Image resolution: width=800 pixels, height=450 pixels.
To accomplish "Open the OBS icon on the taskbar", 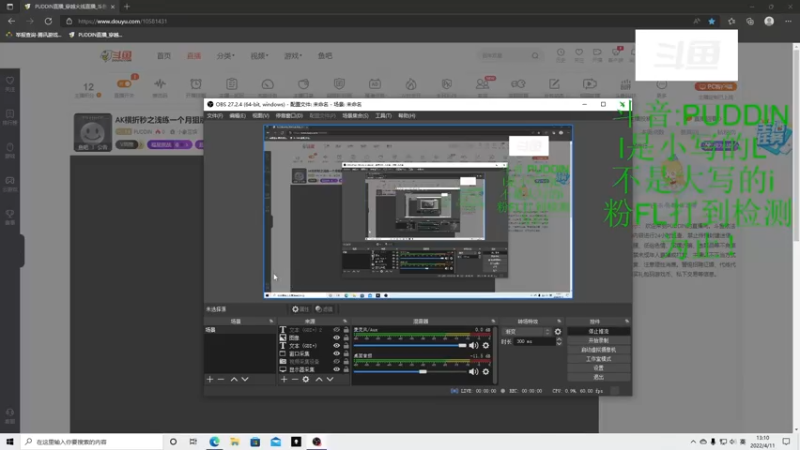I will click(x=317, y=442).
